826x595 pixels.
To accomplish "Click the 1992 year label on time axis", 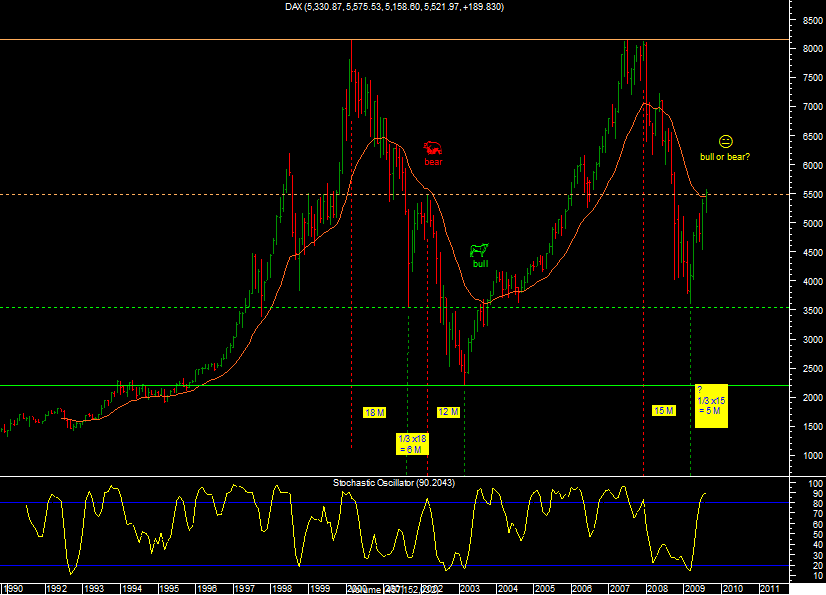I will [56, 589].
